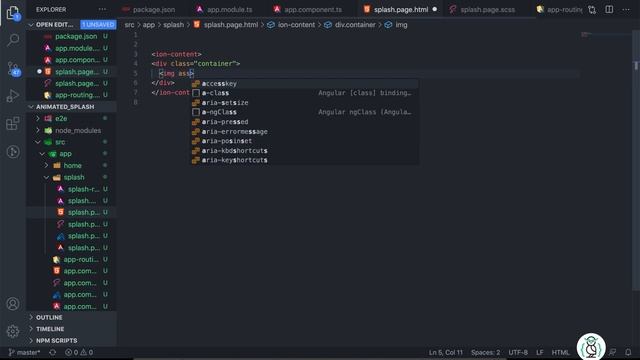This screenshot has width=640, height=360.
Task: Open notifications bell in status bar
Action: [x=628, y=352]
